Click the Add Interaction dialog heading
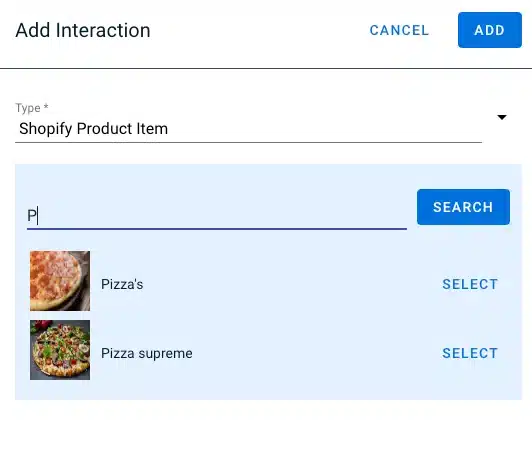The image size is (532, 454). pos(83,30)
